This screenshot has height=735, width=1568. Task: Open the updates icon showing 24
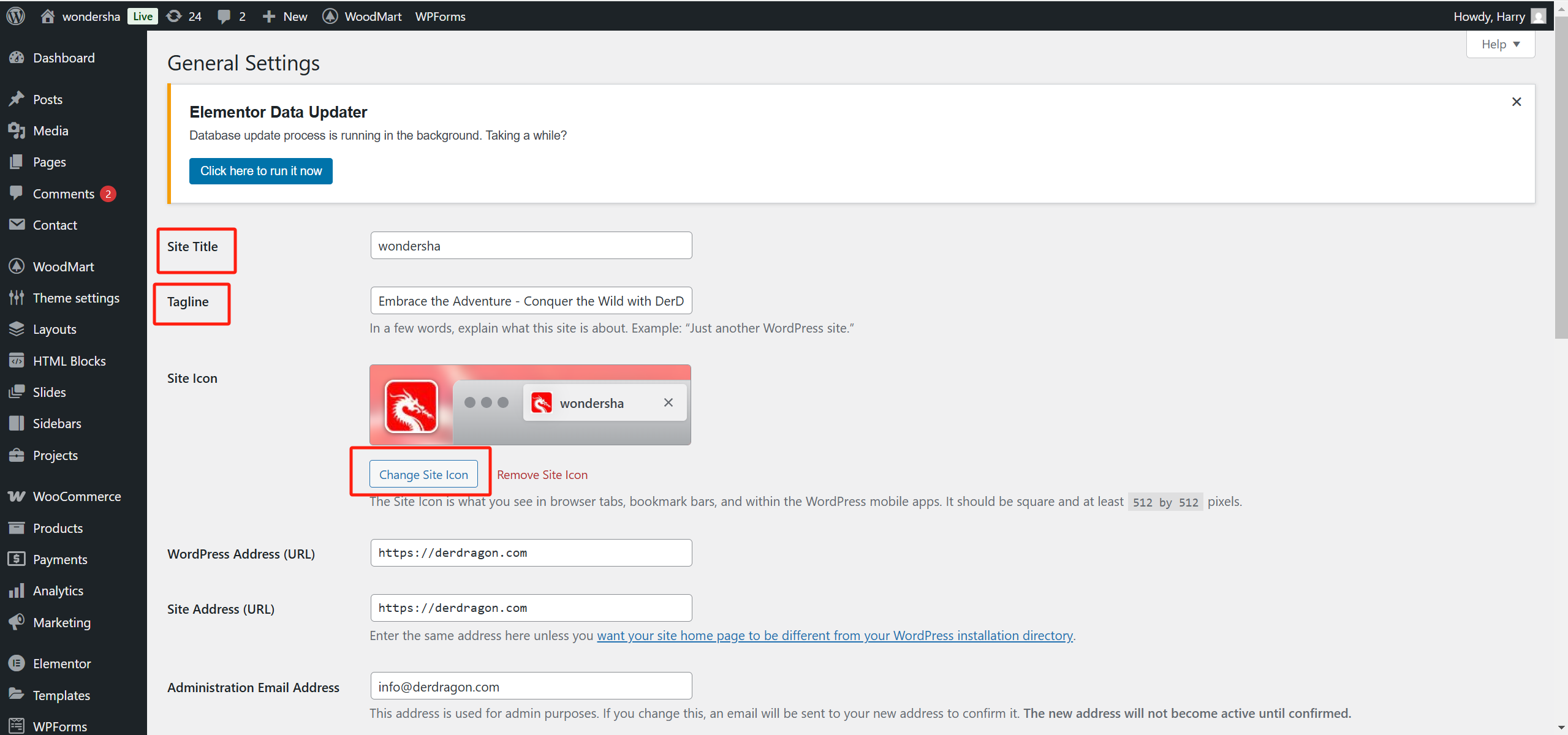(175, 16)
